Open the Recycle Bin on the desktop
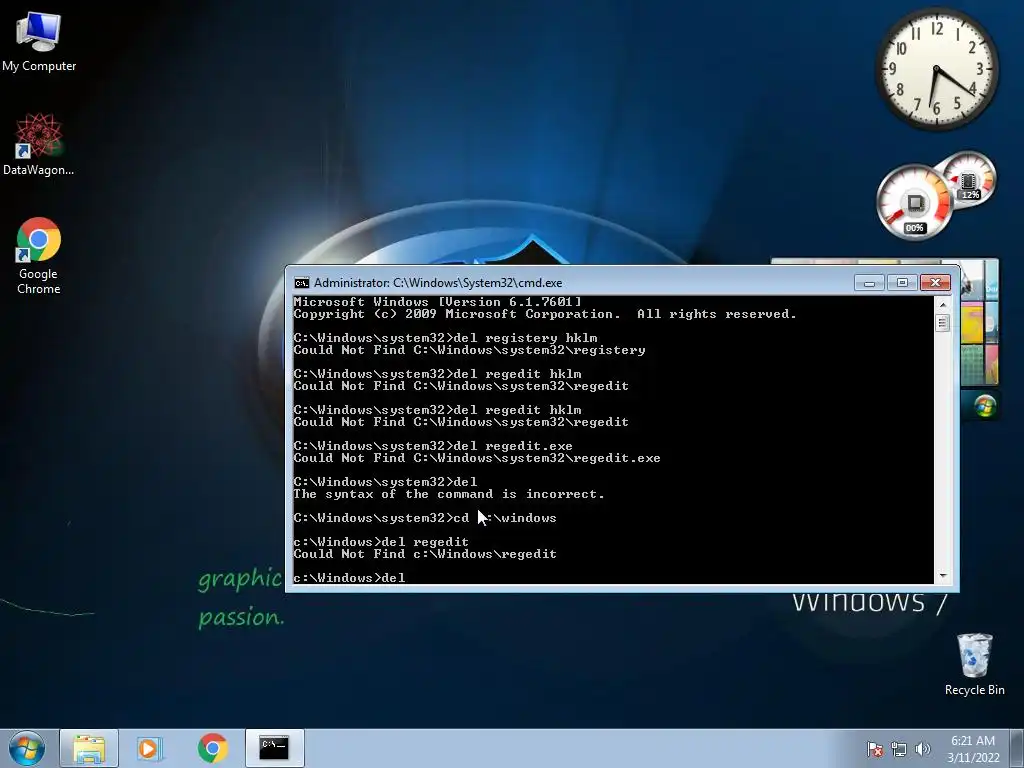The image size is (1024, 768). 974,664
